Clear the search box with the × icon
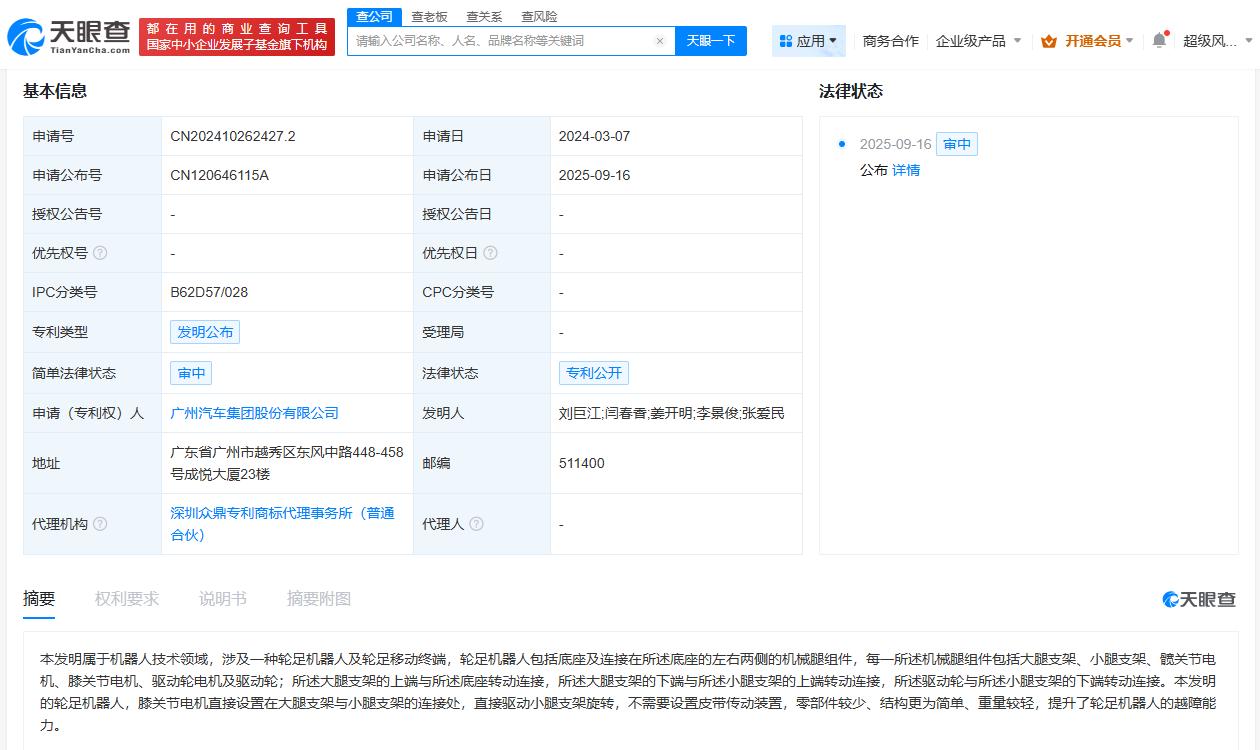 tap(658, 40)
